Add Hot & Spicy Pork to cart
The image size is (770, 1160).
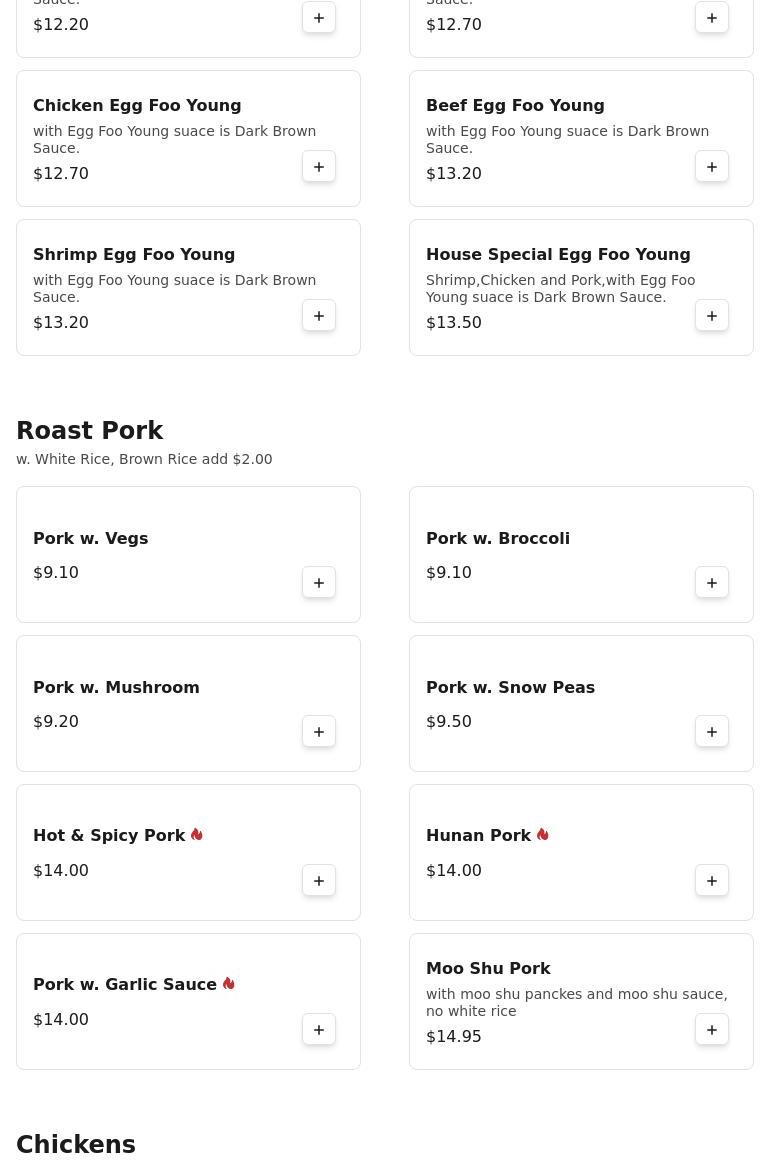319,881
